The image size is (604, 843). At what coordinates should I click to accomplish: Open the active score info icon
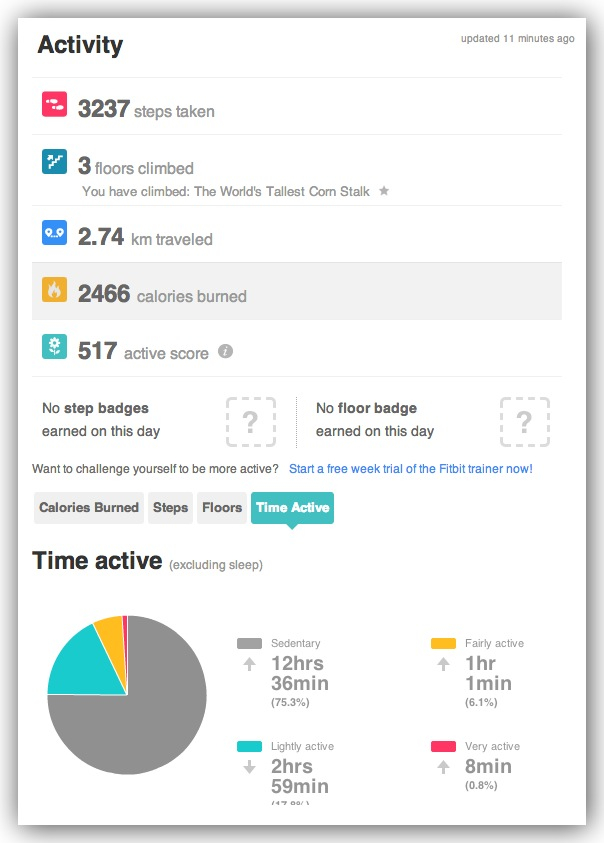pyautogui.click(x=226, y=351)
